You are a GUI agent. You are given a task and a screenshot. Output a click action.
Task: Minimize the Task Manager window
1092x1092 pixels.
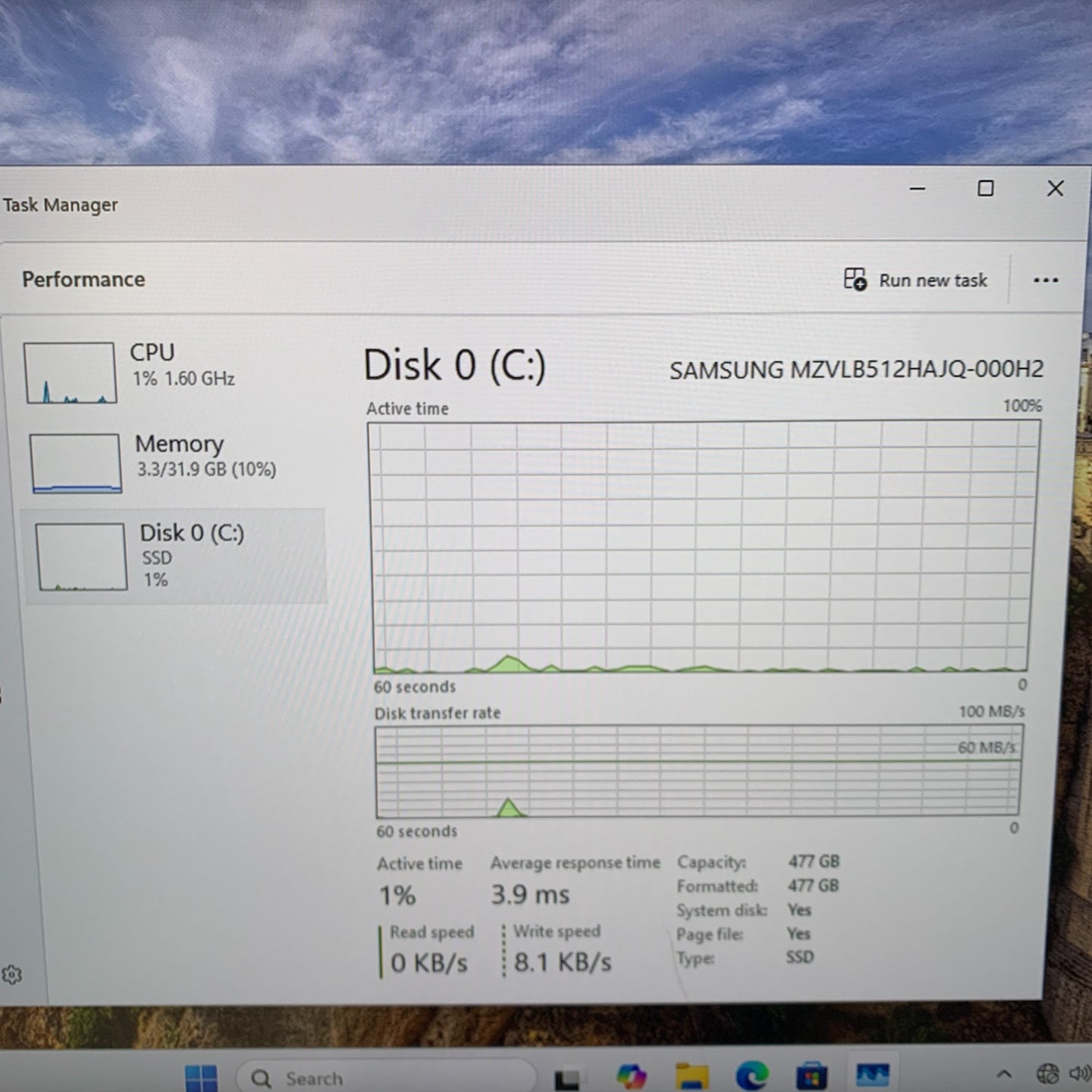click(x=917, y=189)
